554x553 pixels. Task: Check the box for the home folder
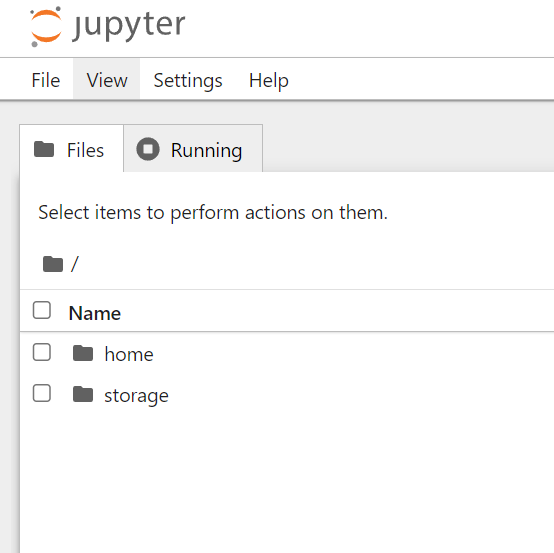[42, 352]
